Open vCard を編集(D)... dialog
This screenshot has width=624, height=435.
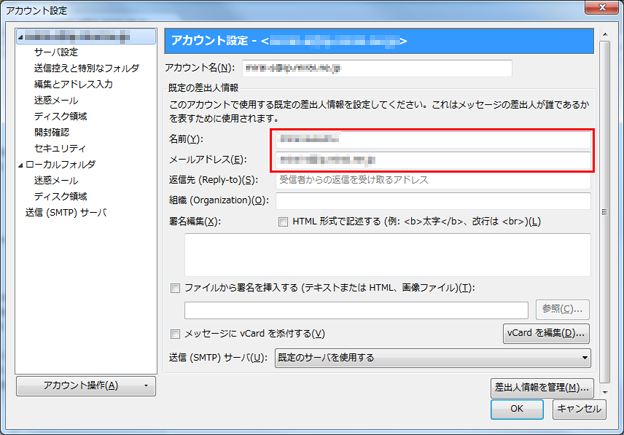tap(546, 333)
